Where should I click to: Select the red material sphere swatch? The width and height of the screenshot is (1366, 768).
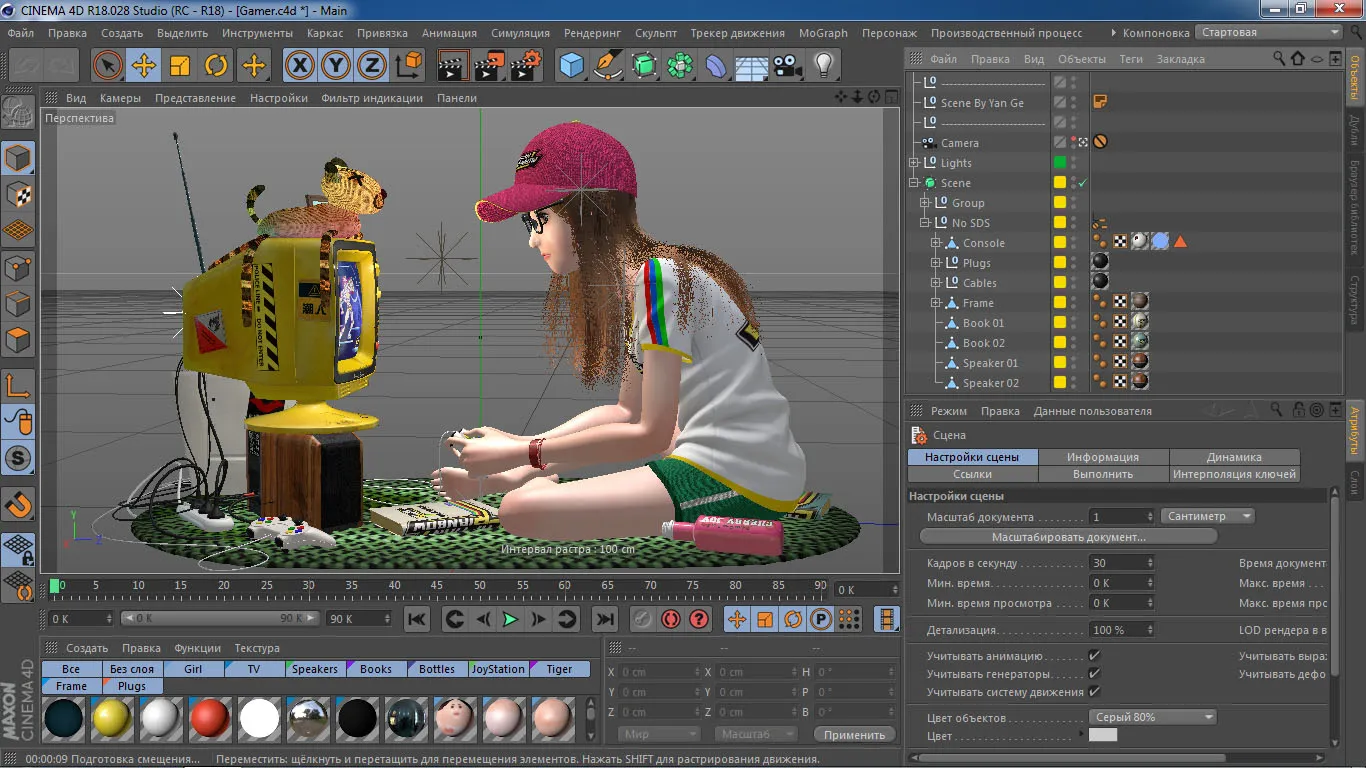coord(210,718)
